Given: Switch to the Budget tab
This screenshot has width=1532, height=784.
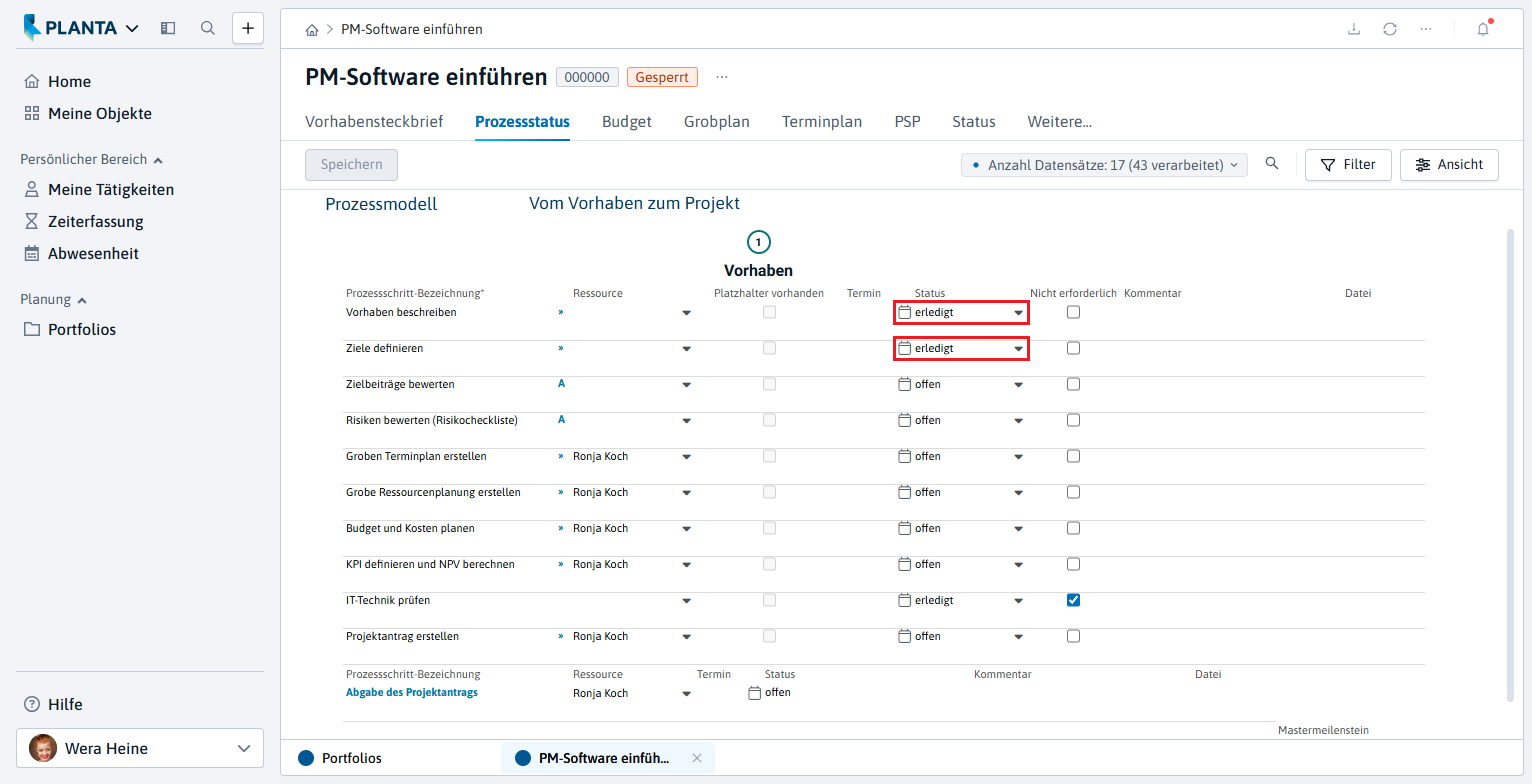Looking at the screenshot, I should pyautogui.click(x=627, y=122).
